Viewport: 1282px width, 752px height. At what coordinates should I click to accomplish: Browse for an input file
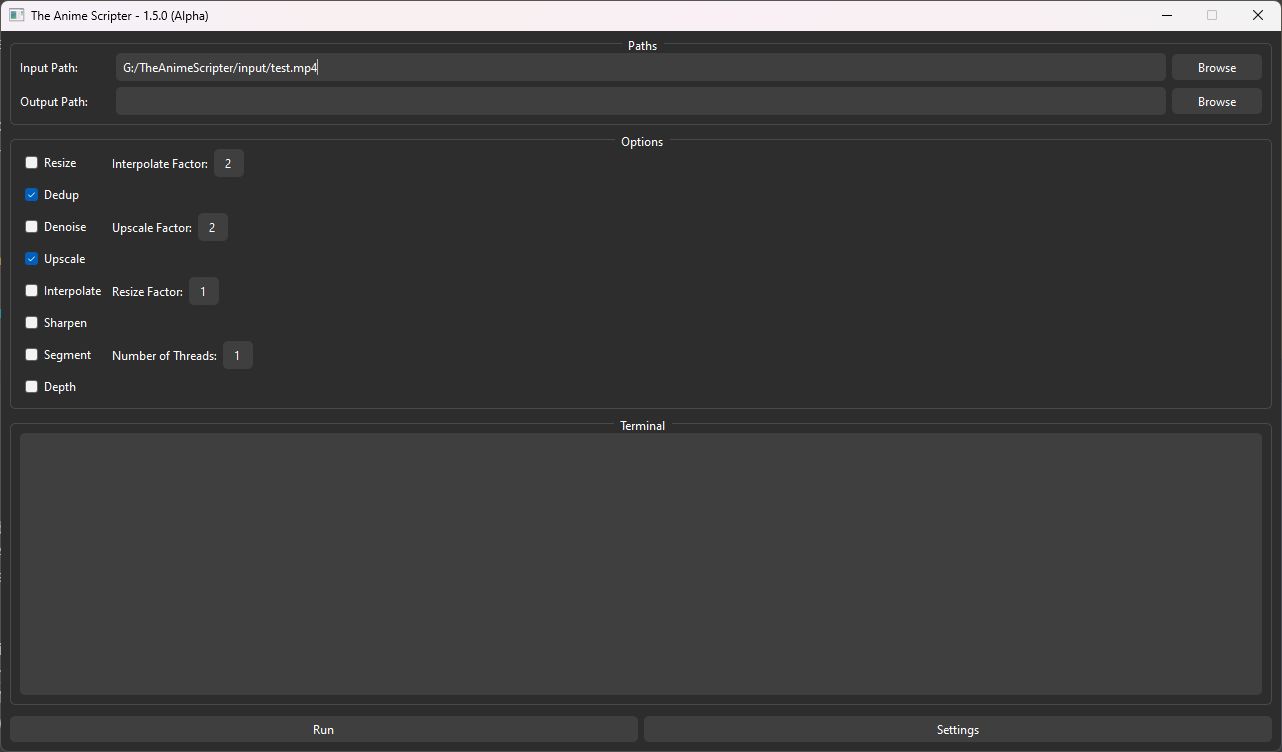[1216, 67]
